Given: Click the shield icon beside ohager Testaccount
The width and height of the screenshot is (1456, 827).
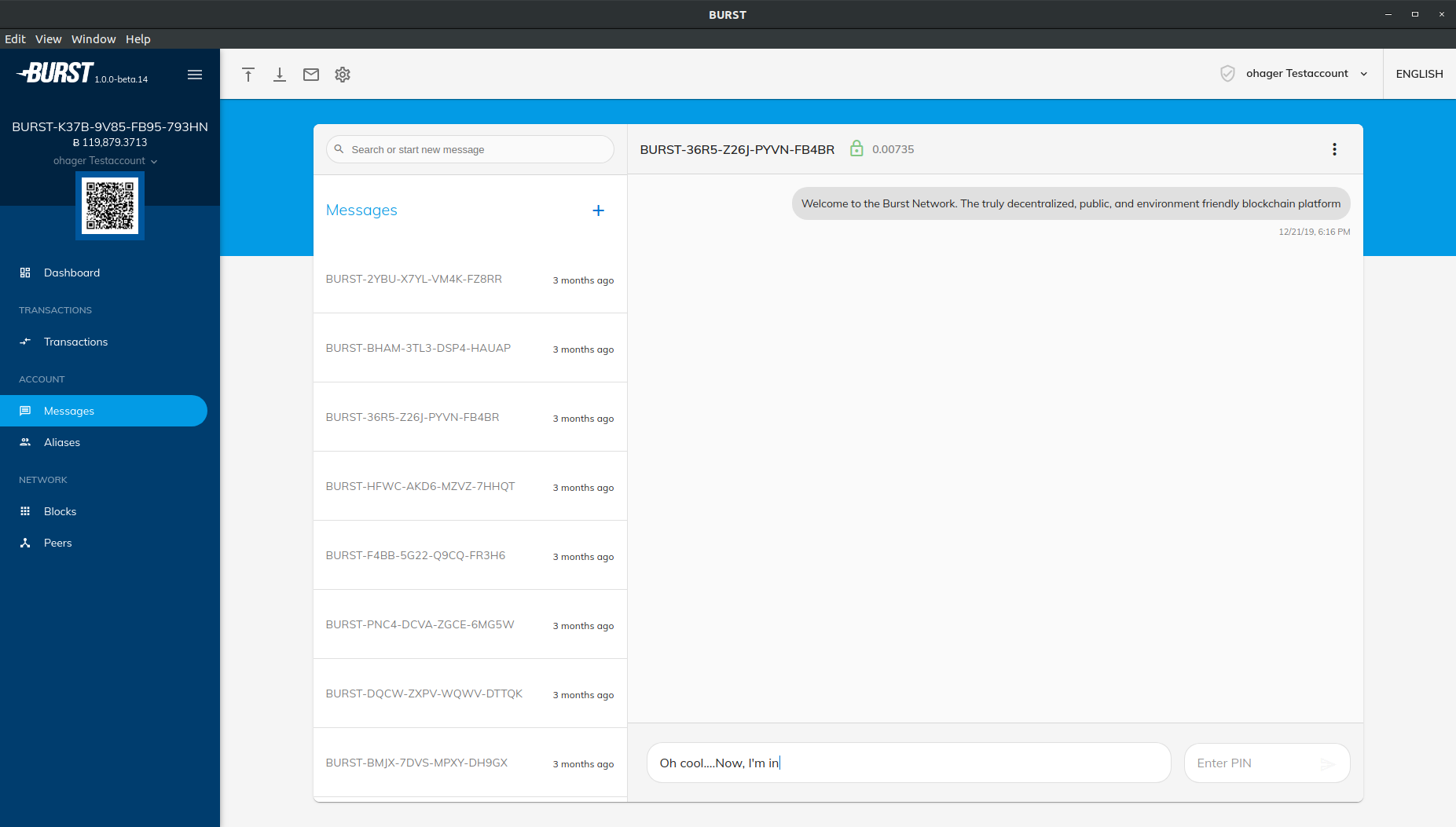Looking at the screenshot, I should [x=1227, y=74].
